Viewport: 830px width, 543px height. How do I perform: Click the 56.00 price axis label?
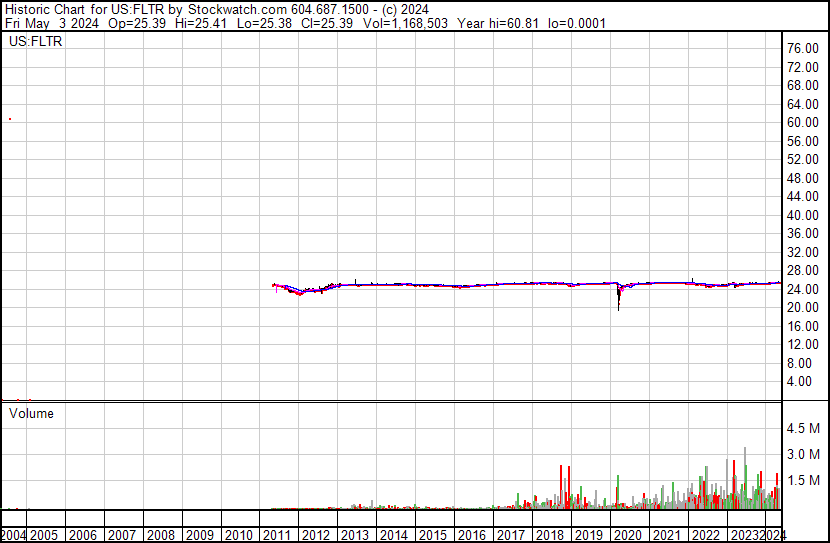tap(803, 141)
